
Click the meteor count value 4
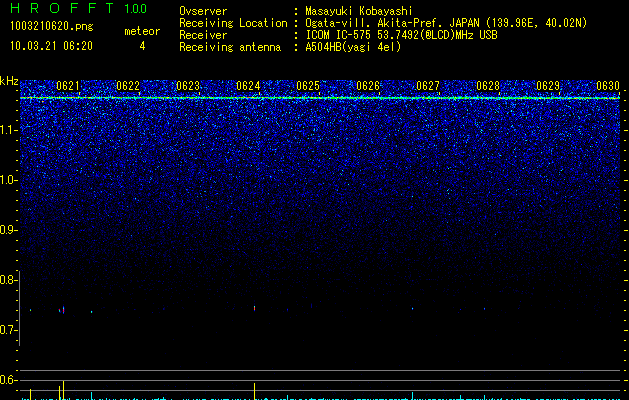click(x=142, y=46)
